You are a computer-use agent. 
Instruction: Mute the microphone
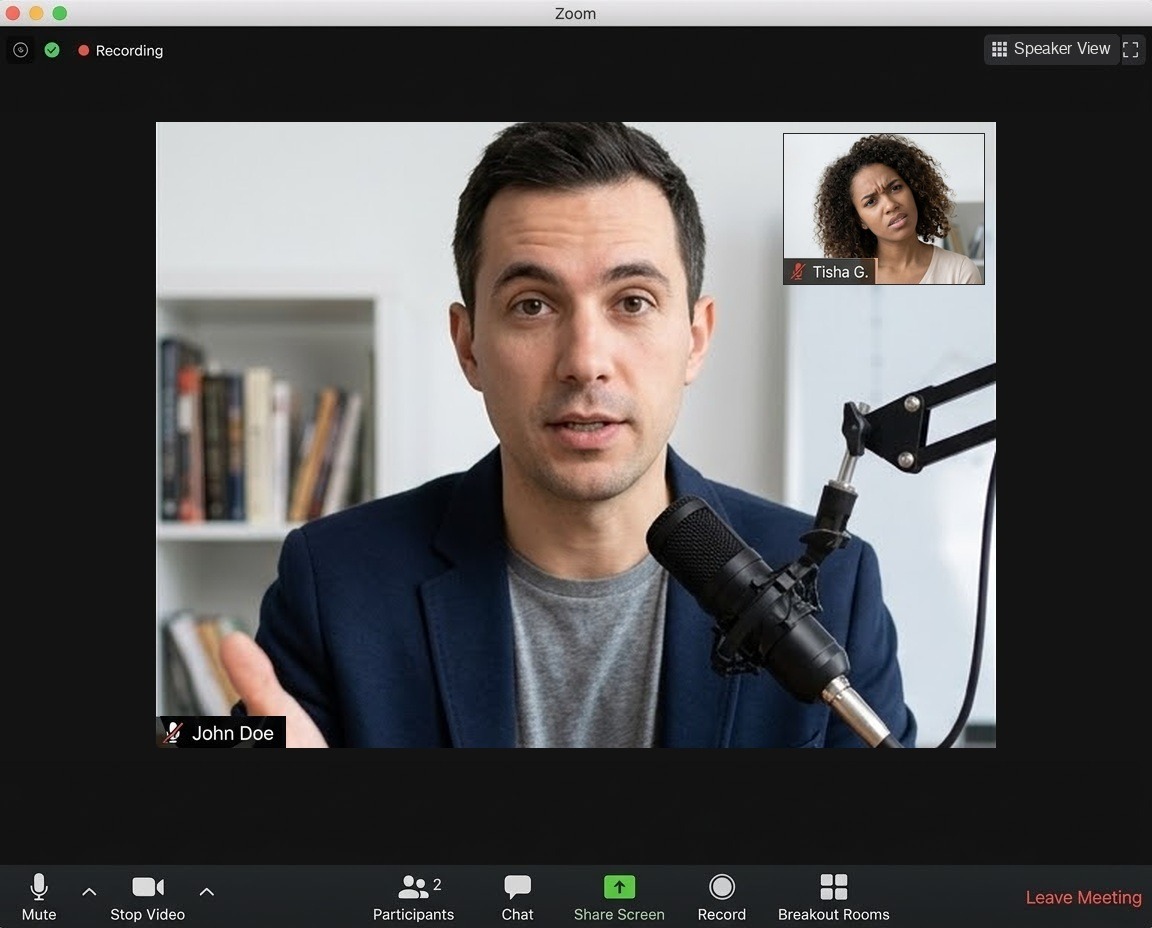tap(39, 897)
